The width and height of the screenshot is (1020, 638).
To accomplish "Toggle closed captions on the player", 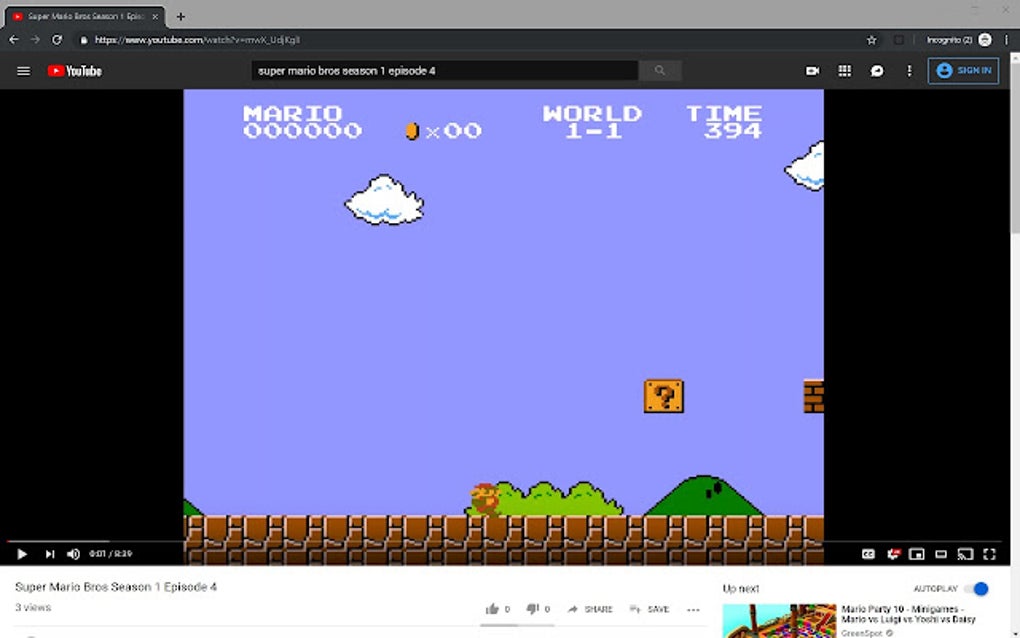I will [x=868, y=554].
